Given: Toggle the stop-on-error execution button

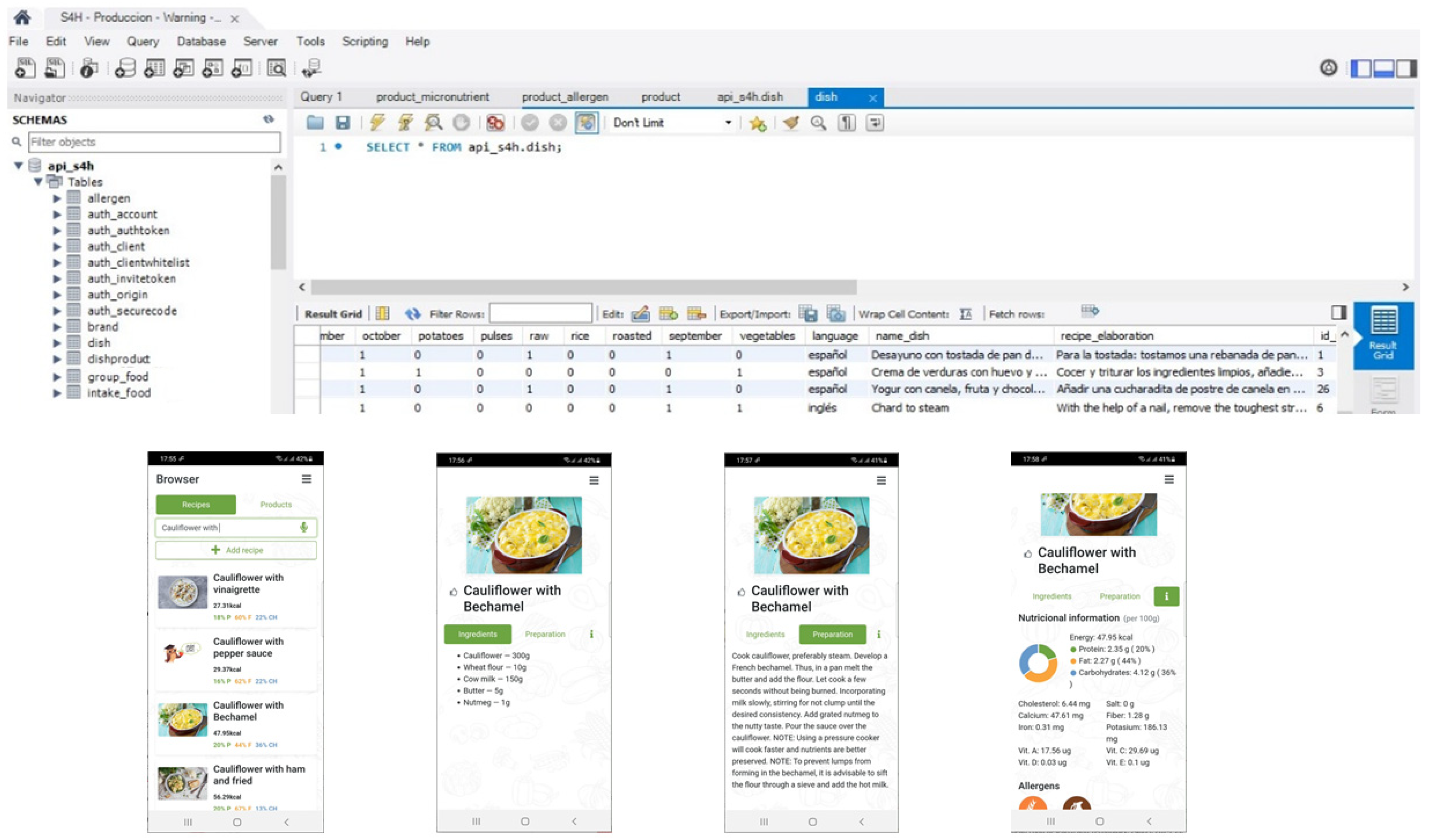Looking at the screenshot, I should [495, 123].
